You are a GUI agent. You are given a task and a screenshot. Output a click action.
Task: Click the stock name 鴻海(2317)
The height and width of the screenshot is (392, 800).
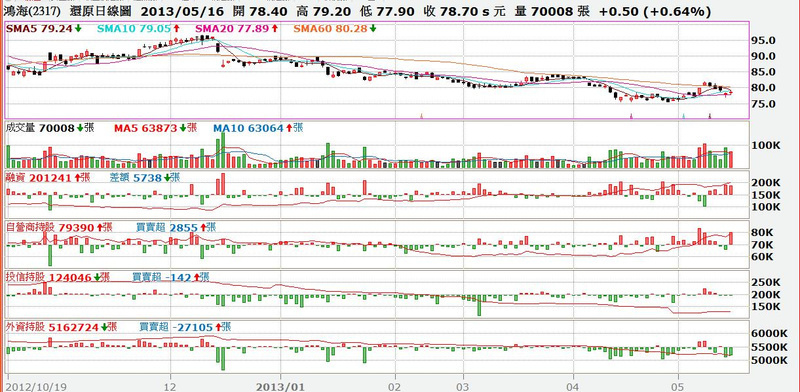click(32, 11)
